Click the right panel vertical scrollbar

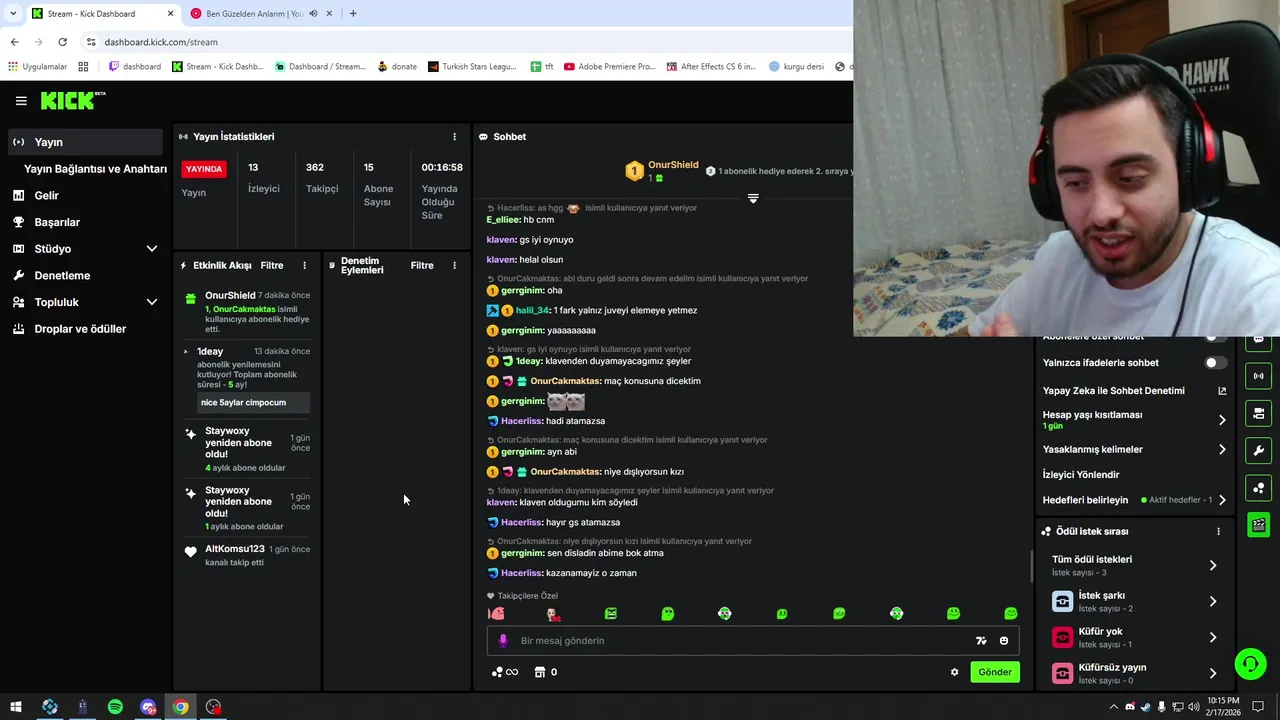1032,567
